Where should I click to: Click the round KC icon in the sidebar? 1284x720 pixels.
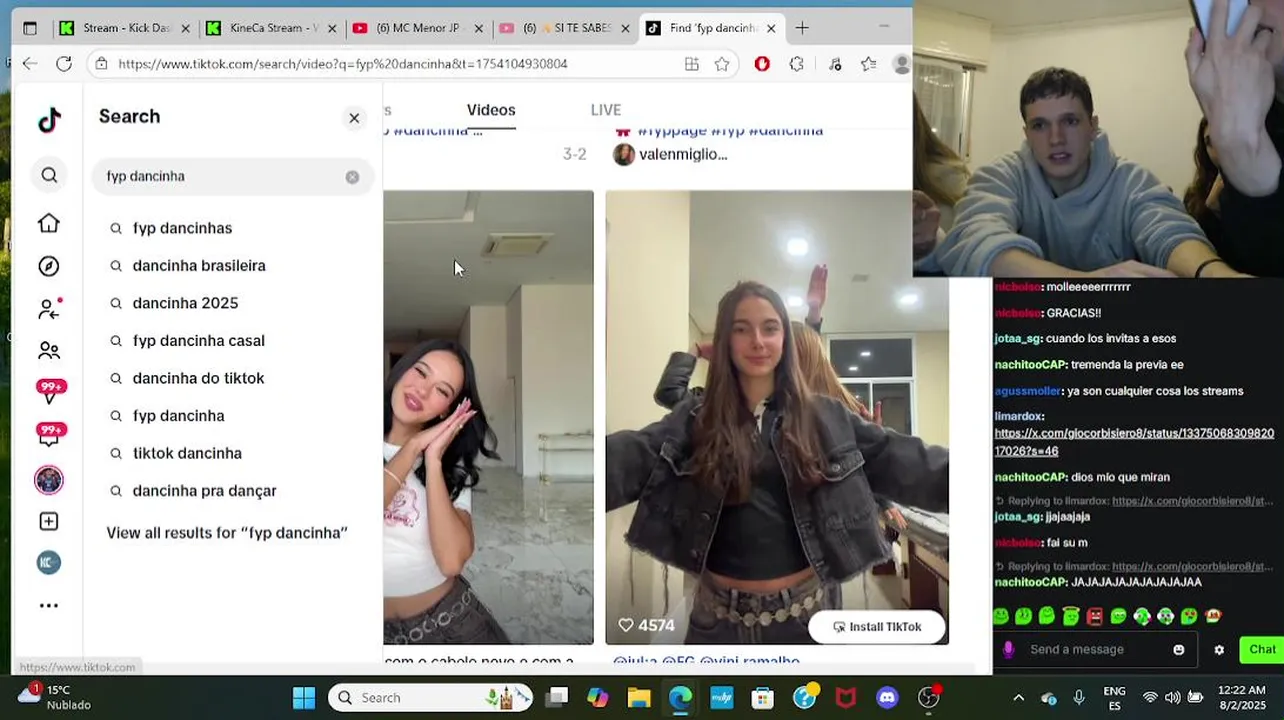coord(49,563)
